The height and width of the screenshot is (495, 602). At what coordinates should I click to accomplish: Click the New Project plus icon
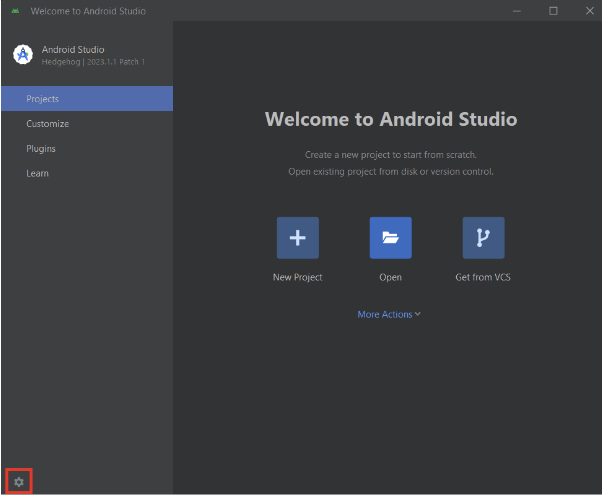298,238
